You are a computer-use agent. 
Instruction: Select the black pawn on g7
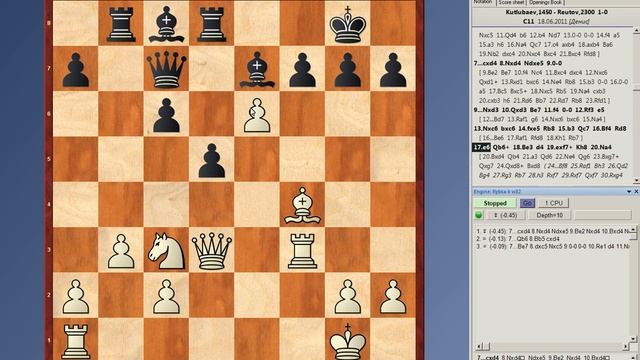point(347,70)
